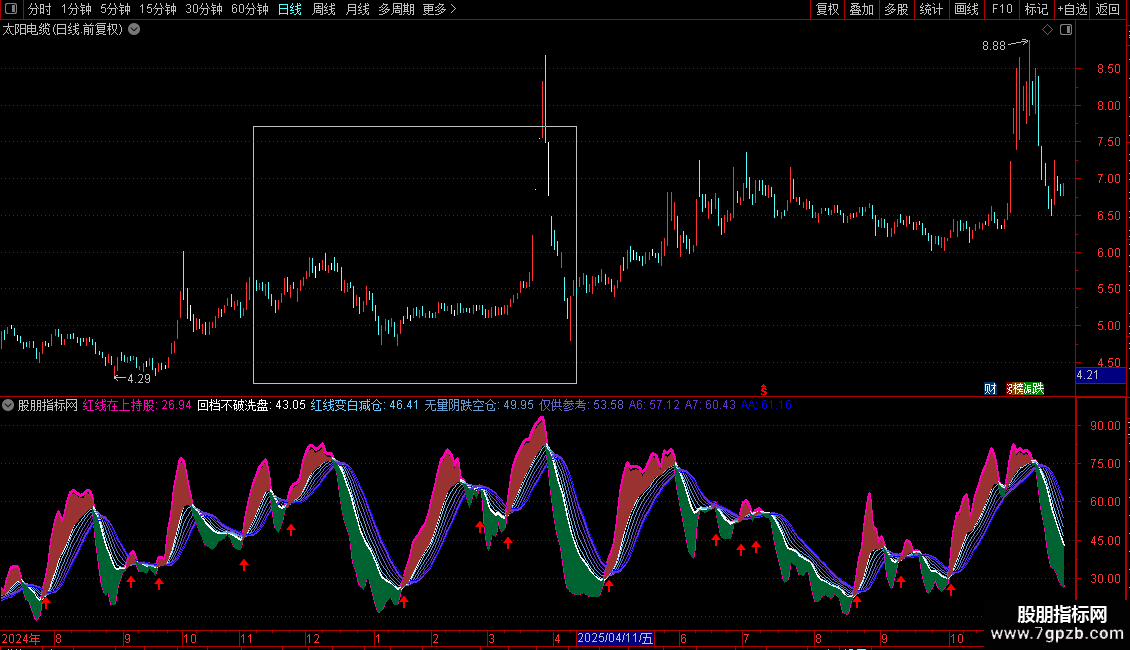Screen dimensions: 1130x650
Task: Click the 4.21 price cursor label
Action: [x=1100, y=375]
